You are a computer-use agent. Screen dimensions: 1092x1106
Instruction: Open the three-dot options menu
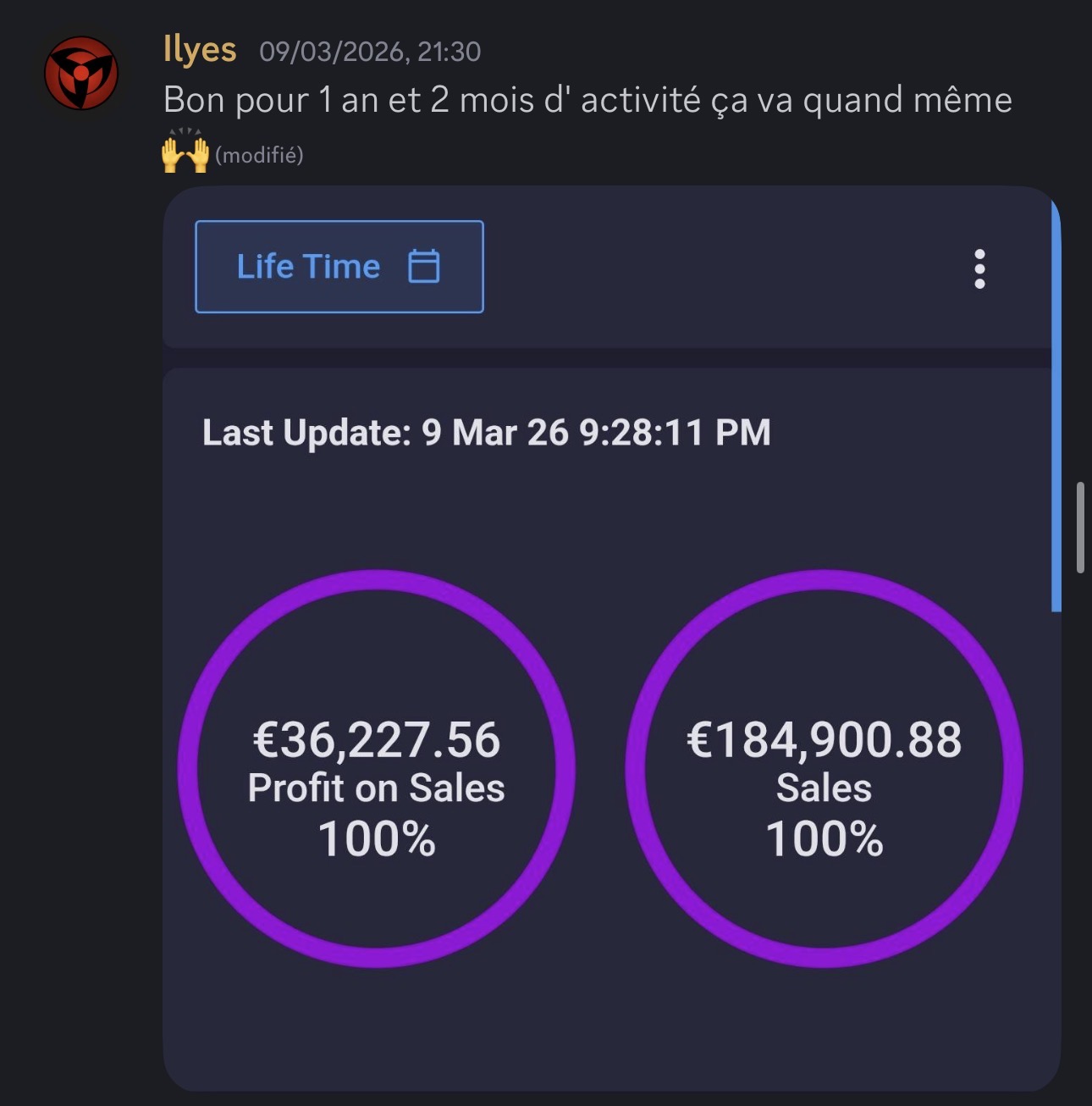pyautogui.click(x=979, y=268)
